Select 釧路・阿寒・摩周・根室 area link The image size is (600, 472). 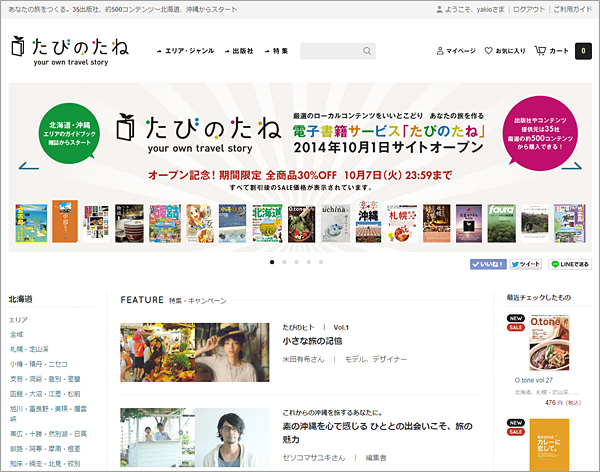coord(45,449)
